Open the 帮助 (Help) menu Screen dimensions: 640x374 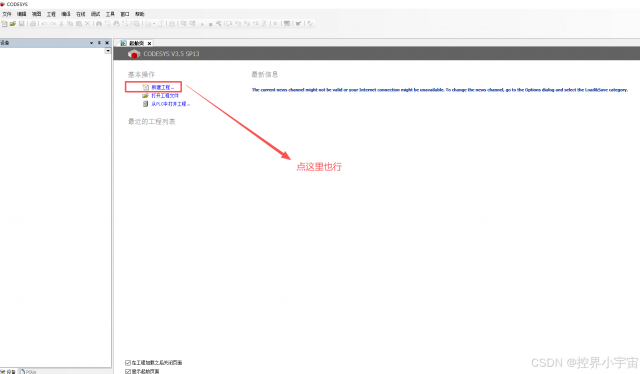coord(140,14)
